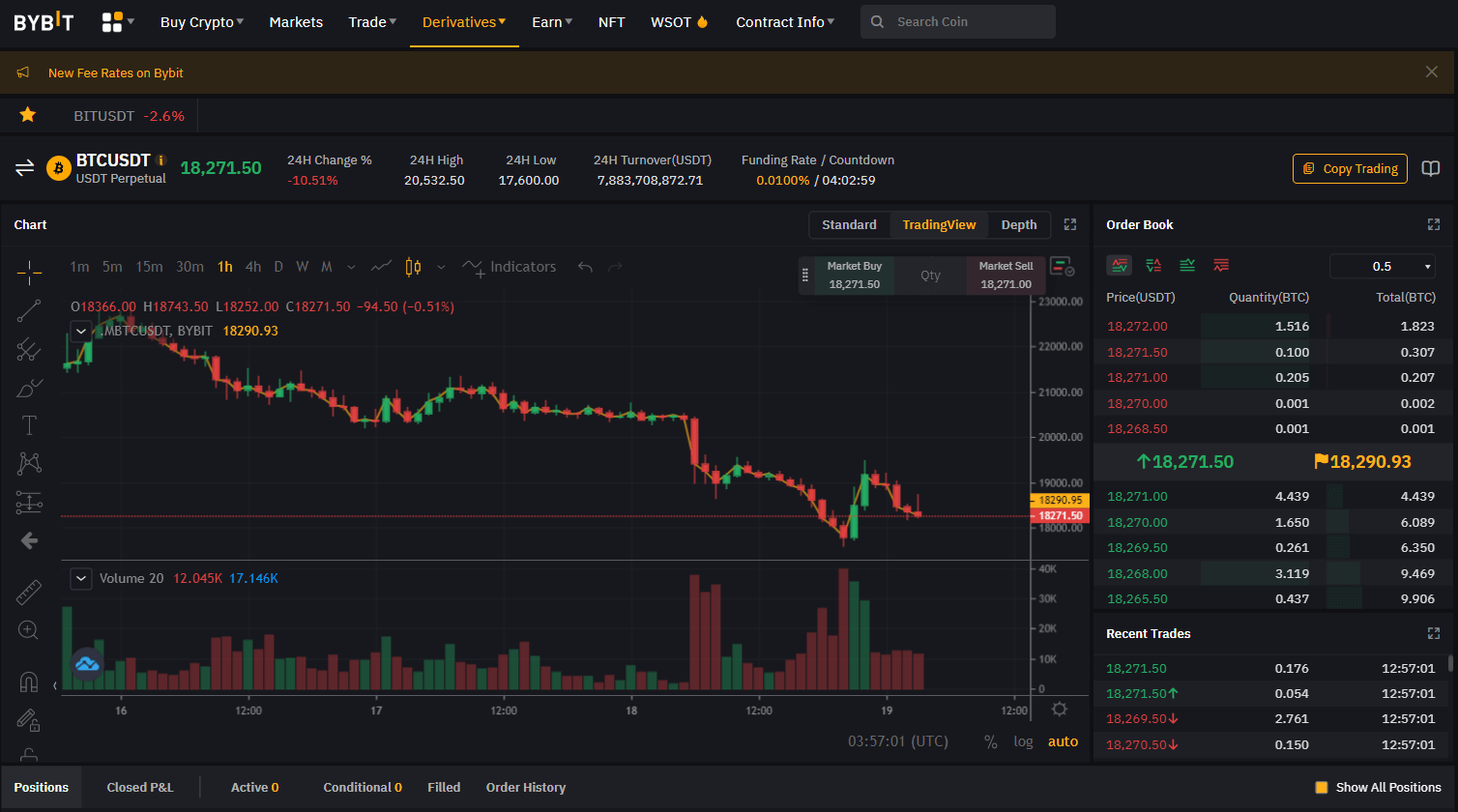Toggle log scale on chart
1458x812 pixels.
(1023, 741)
